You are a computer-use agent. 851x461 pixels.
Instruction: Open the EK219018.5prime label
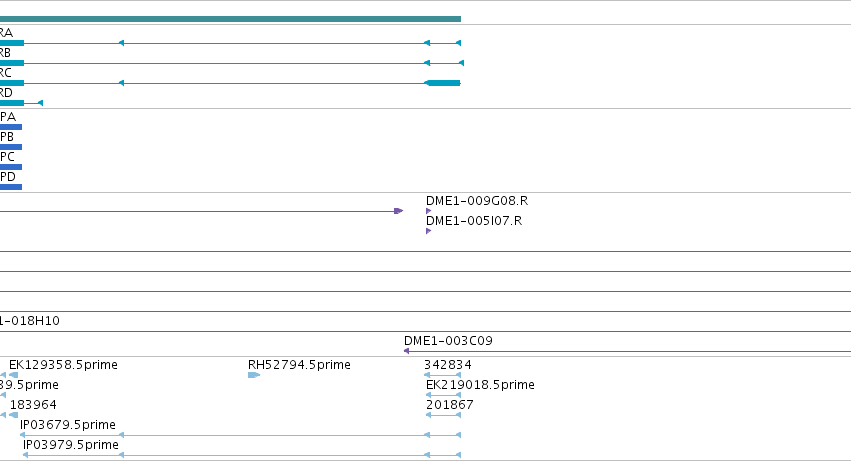click(480, 385)
